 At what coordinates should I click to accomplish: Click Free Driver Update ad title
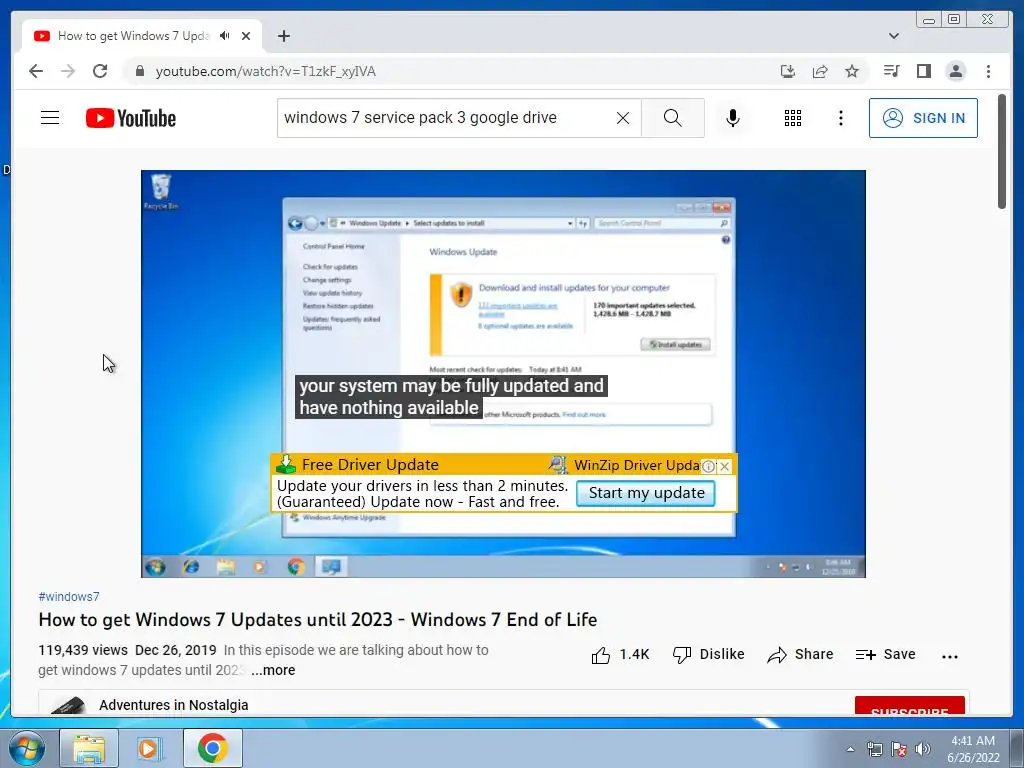click(370, 465)
